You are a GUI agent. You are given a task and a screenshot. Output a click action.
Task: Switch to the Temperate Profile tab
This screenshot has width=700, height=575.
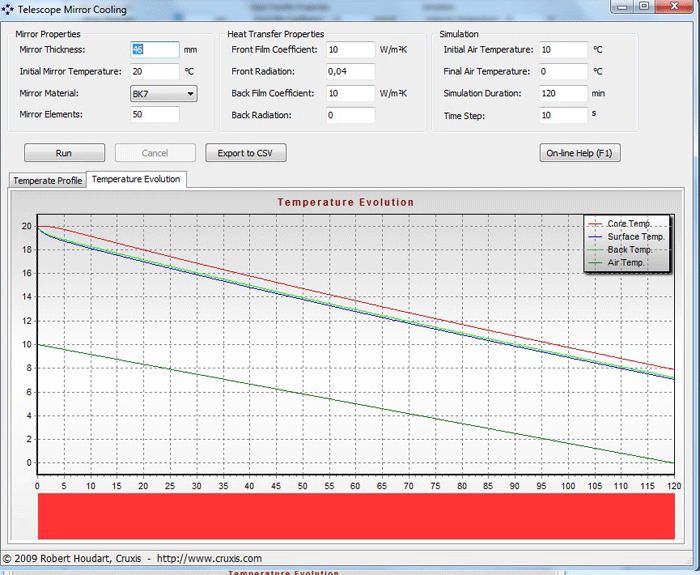[x=47, y=180]
